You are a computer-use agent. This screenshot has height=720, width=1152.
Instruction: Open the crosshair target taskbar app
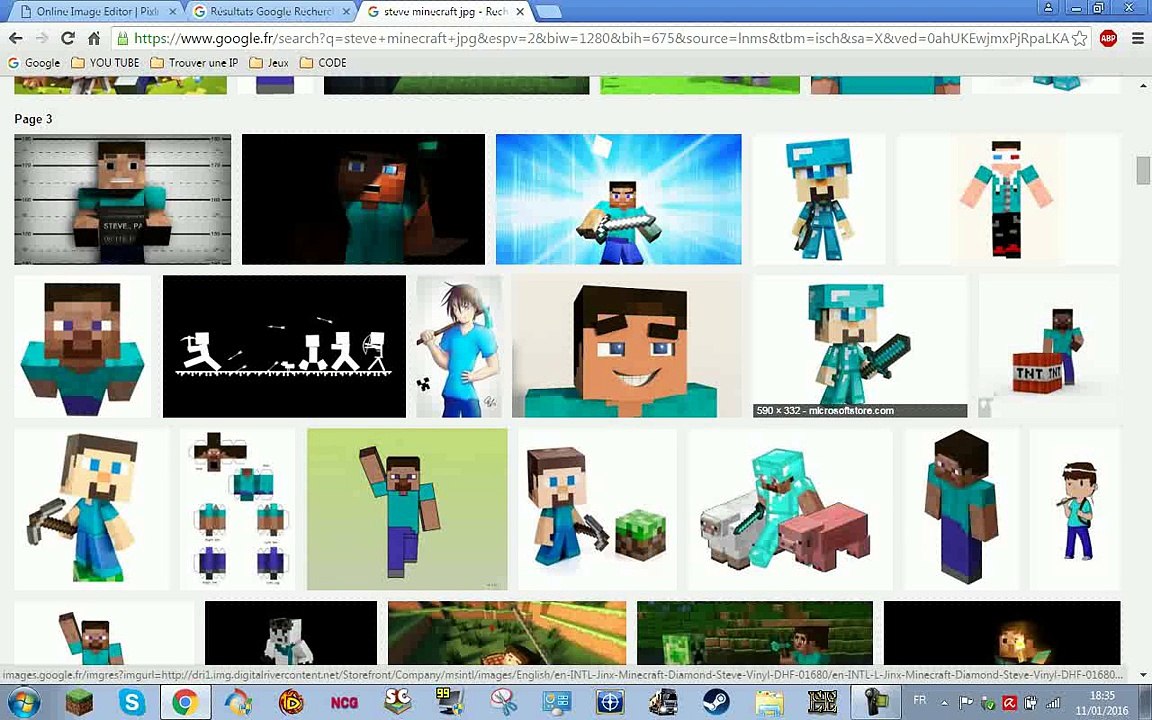610,703
